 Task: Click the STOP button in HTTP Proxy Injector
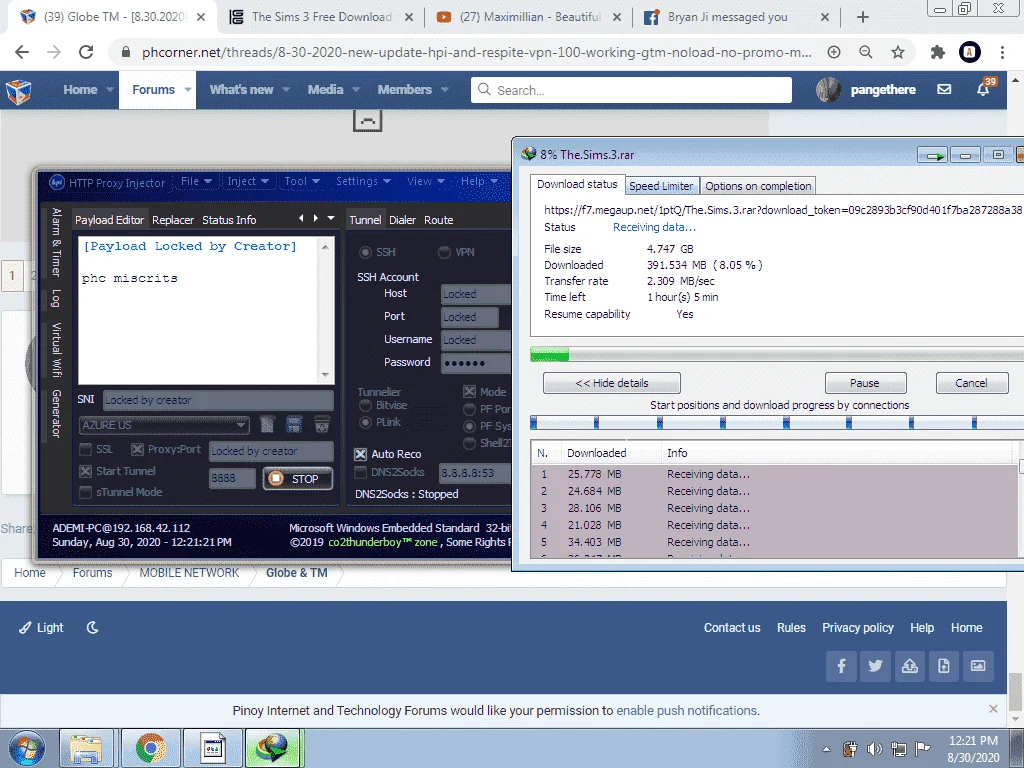pyautogui.click(x=298, y=479)
